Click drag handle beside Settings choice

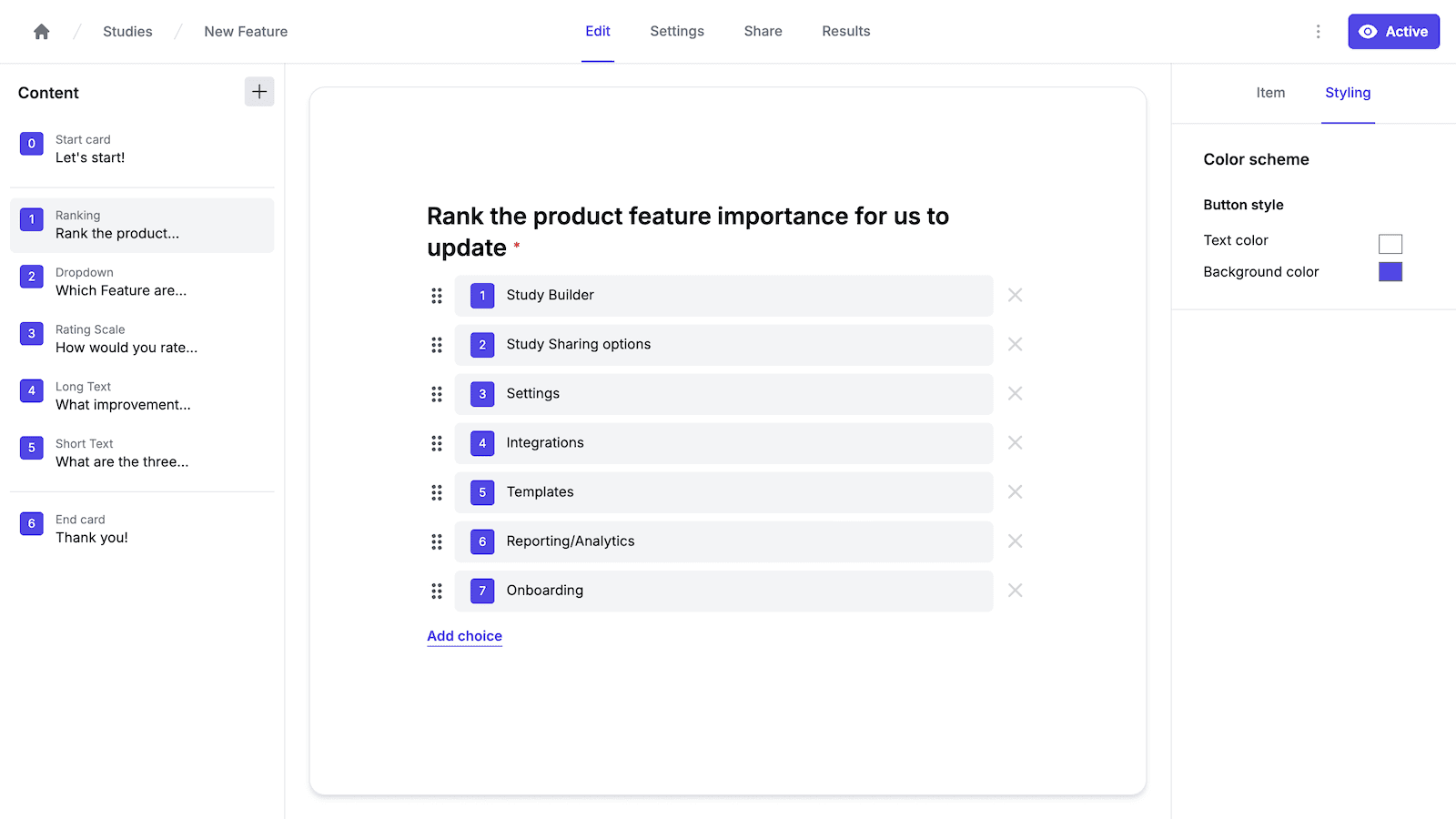(x=437, y=394)
